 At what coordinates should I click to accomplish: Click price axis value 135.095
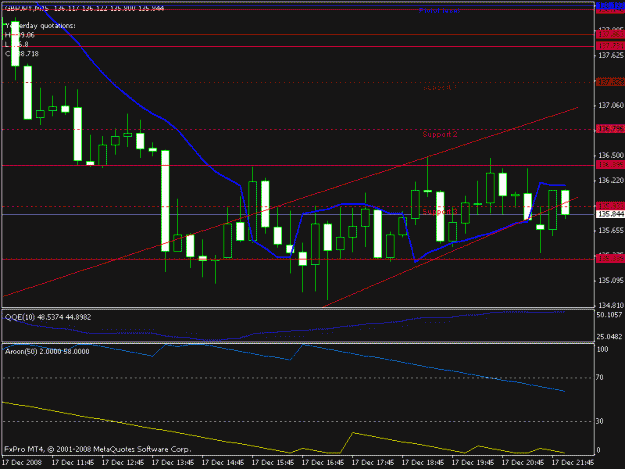point(611,281)
